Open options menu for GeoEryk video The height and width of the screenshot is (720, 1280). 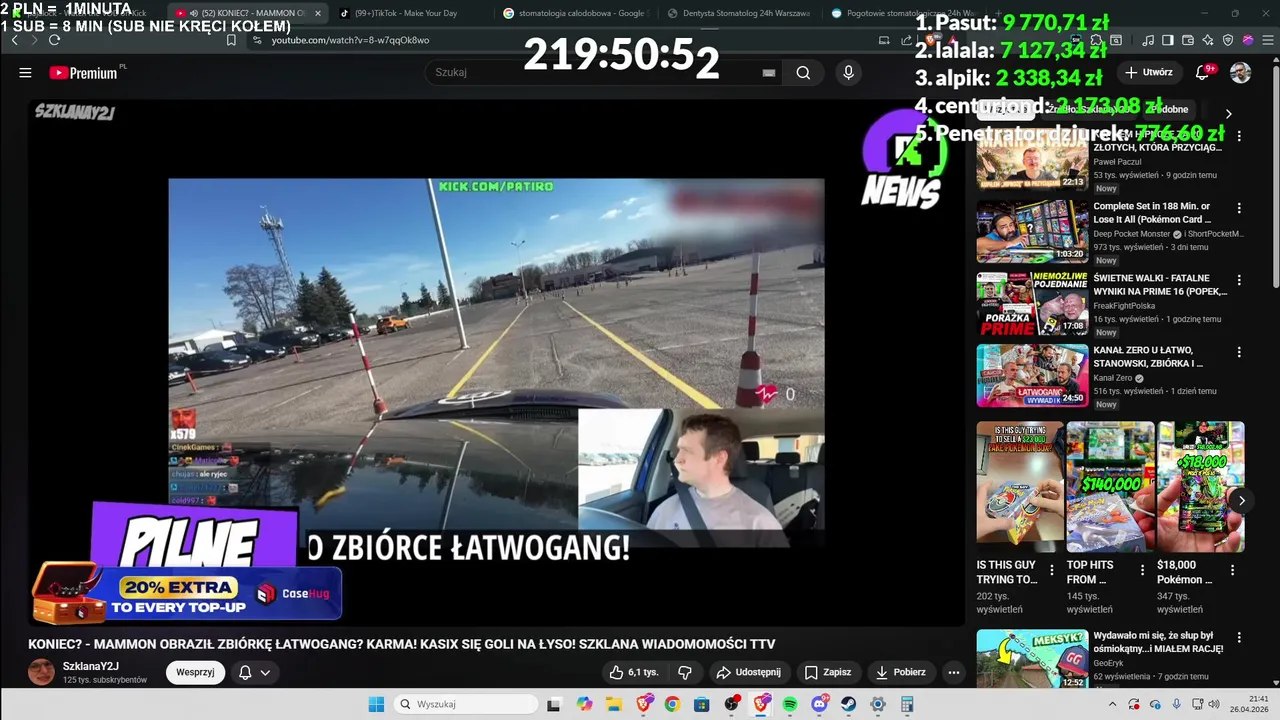pyautogui.click(x=1239, y=637)
